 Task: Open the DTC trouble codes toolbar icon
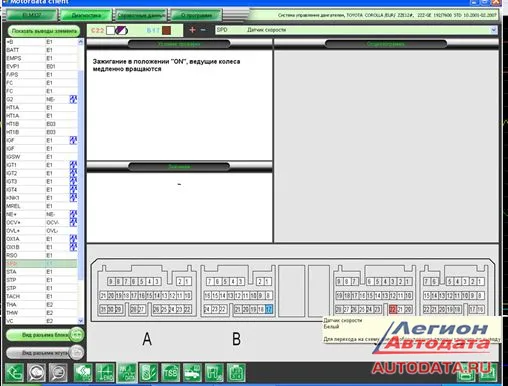click(83, 372)
